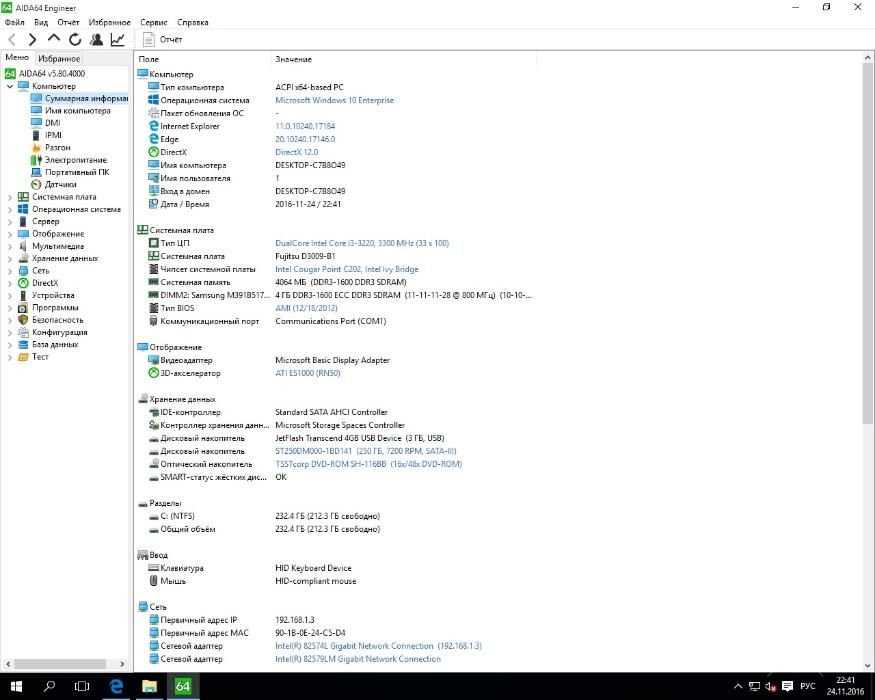The height and width of the screenshot is (700, 875).
Task: Select Суммарная информация in the tree
Action: [80, 98]
